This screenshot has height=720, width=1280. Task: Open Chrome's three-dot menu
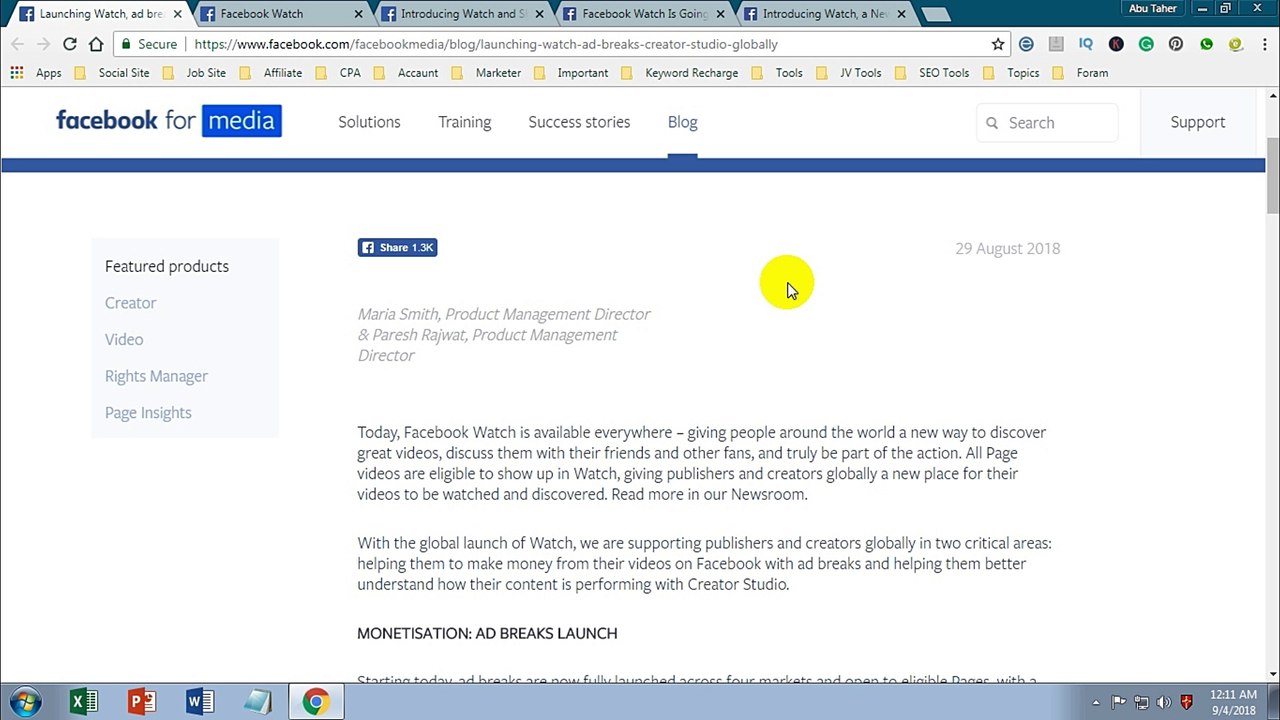coord(1264,44)
